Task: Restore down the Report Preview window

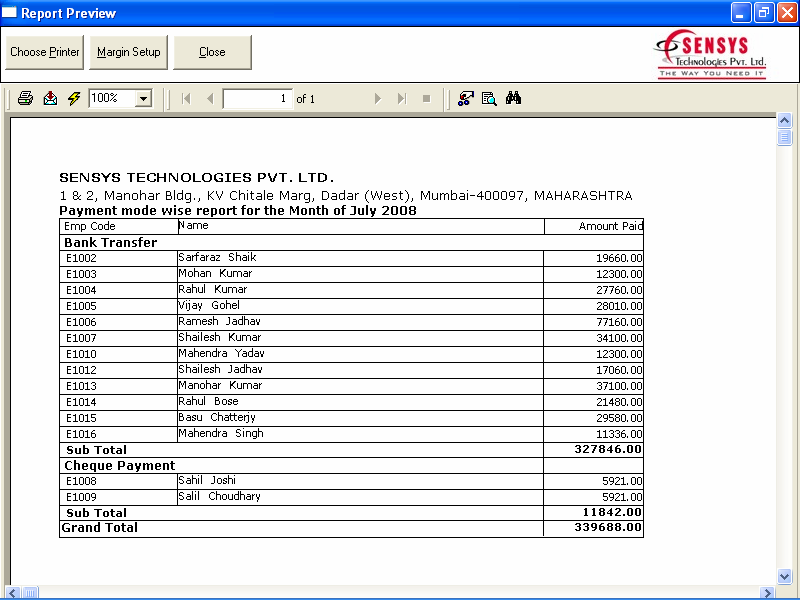Action: 764,13
